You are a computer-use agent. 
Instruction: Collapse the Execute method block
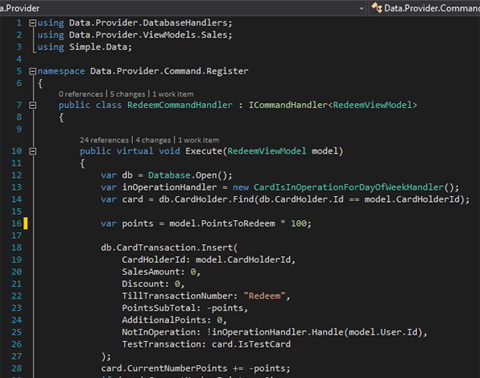pyautogui.click(x=32, y=151)
